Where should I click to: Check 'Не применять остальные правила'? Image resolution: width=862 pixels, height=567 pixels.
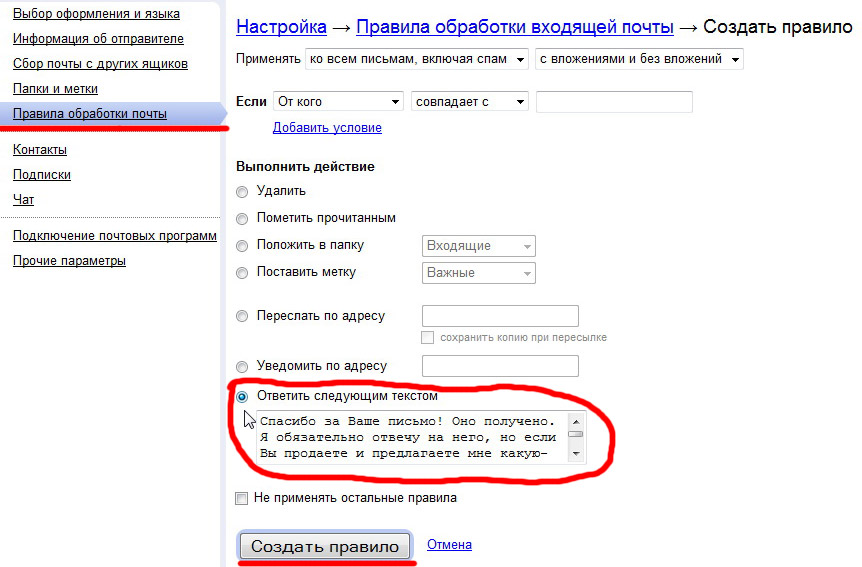[241, 498]
